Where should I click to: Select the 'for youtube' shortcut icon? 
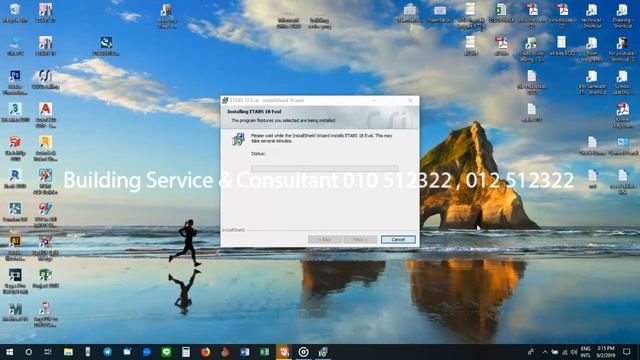622,49
